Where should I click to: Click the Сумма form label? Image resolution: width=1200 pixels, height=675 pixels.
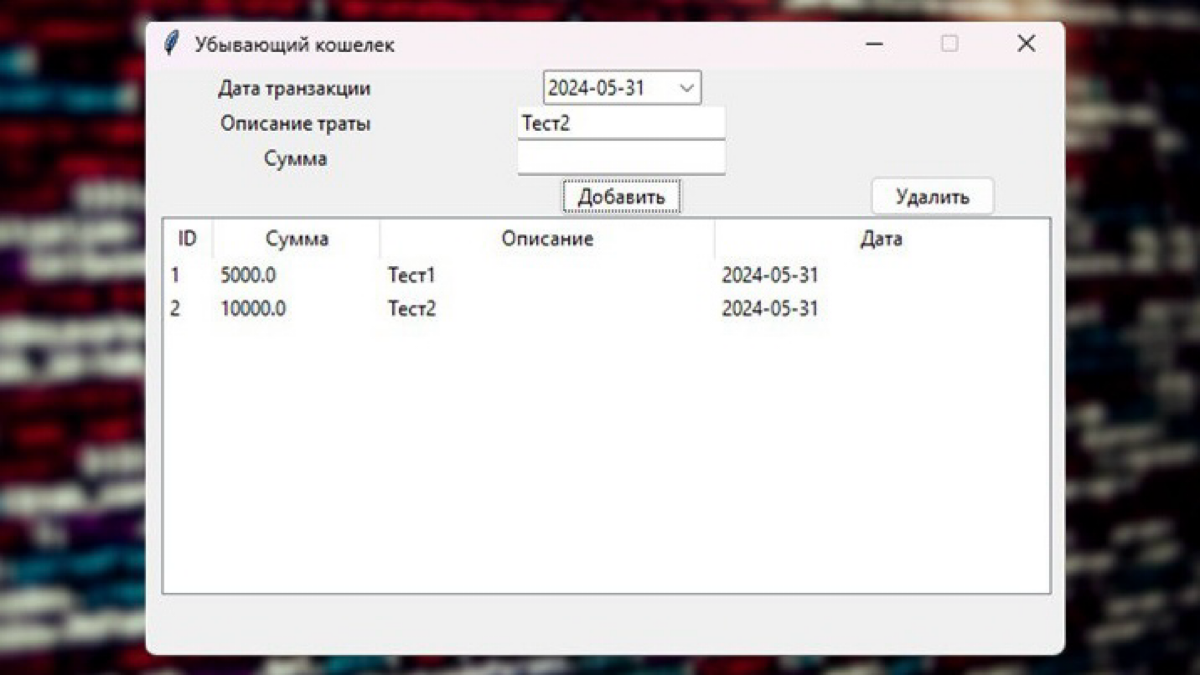tap(295, 158)
